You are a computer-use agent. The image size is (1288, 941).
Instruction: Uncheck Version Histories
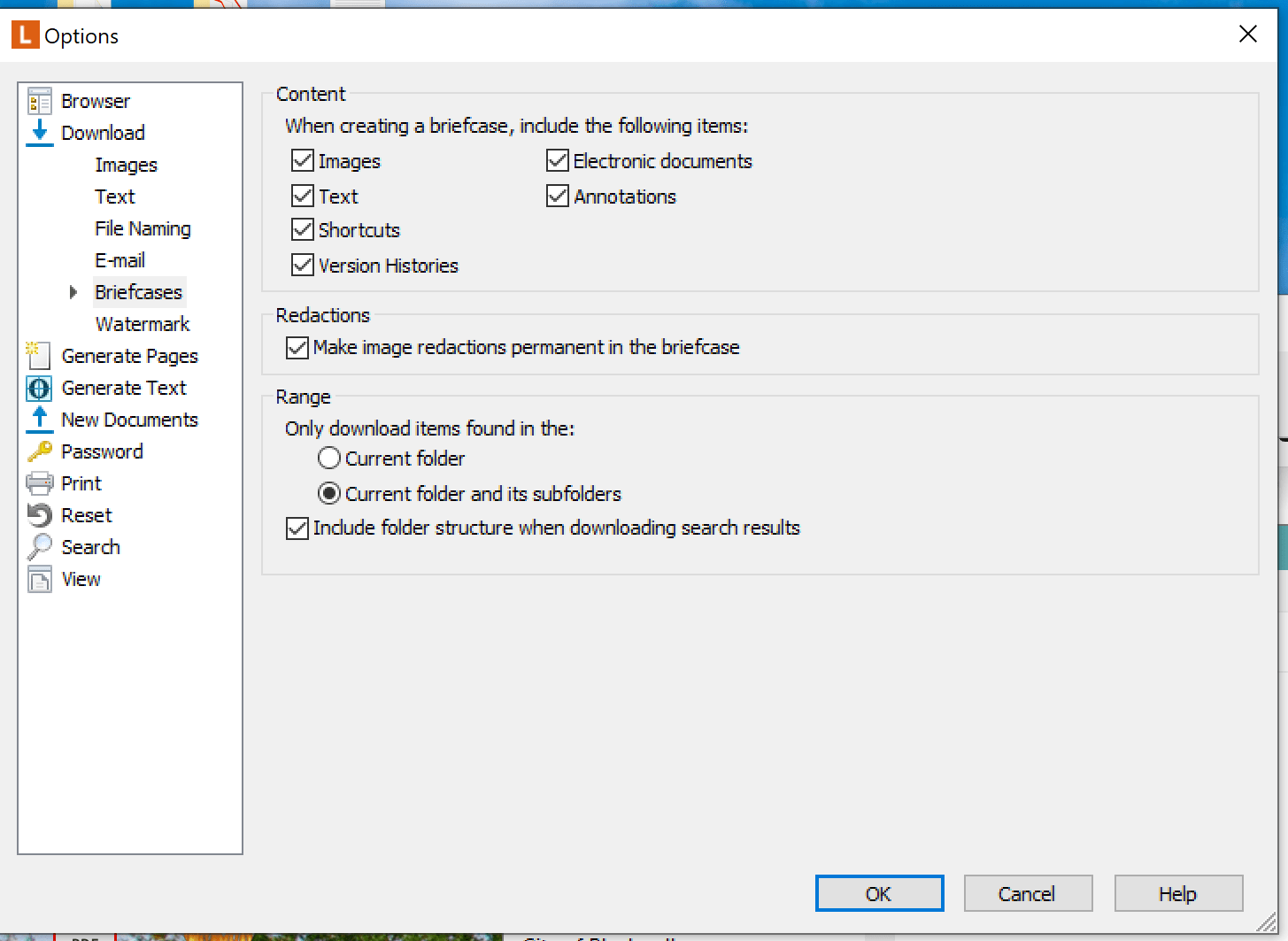(x=303, y=265)
